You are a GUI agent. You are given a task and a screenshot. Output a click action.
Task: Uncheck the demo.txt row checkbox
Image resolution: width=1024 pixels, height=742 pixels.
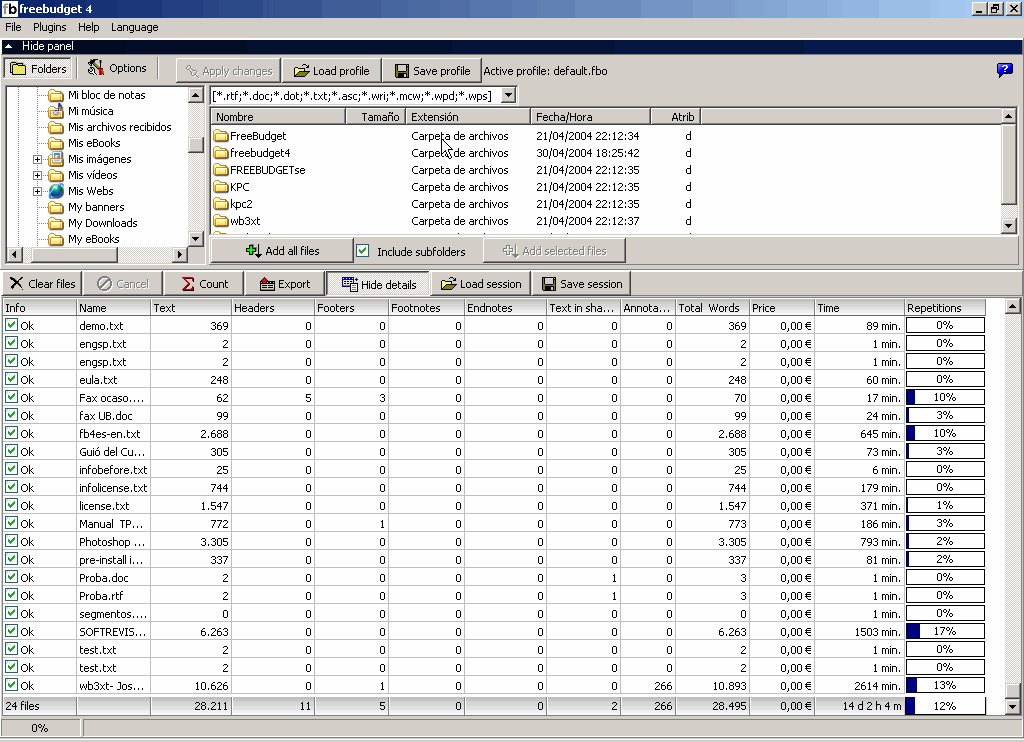(12, 326)
